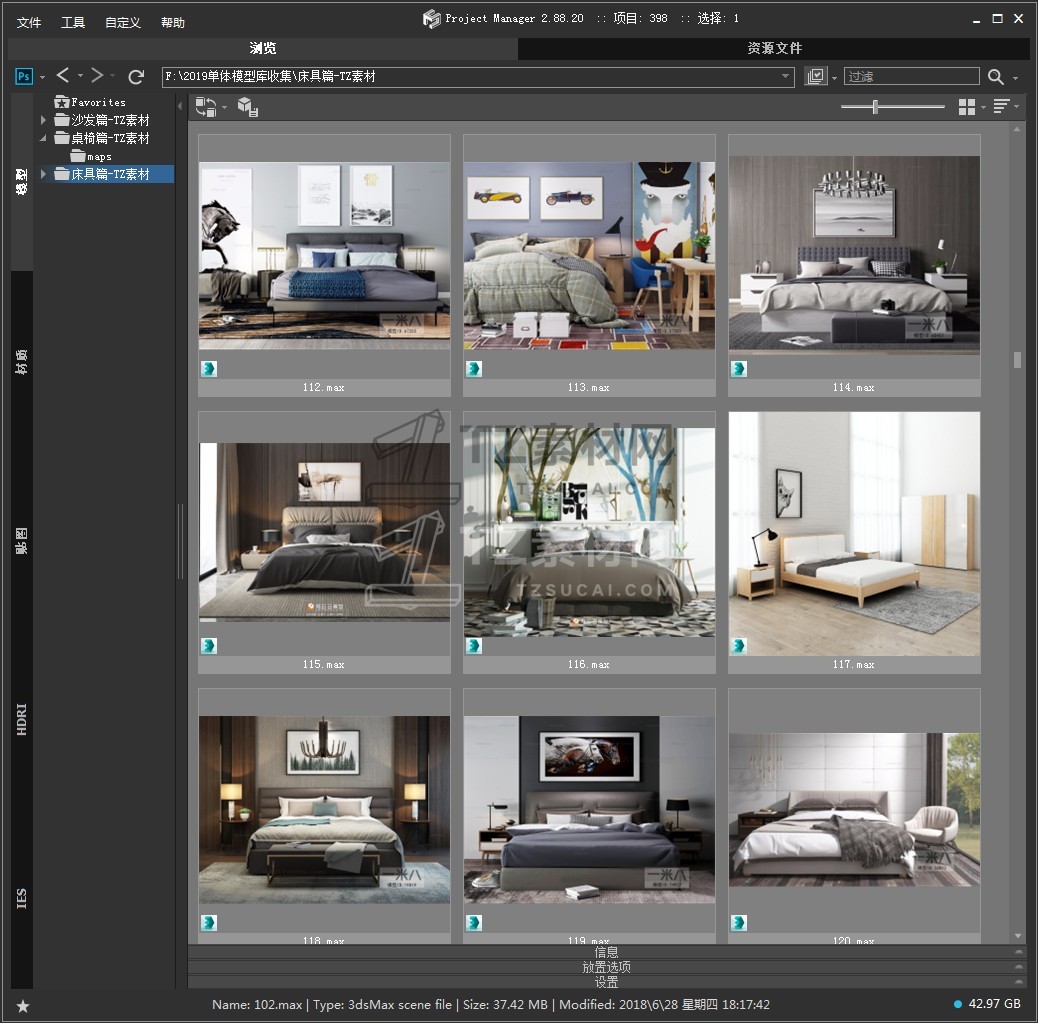Click the search magnifier icon
The height and width of the screenshot is (1023, 1038).
click(x=996, y=77)
